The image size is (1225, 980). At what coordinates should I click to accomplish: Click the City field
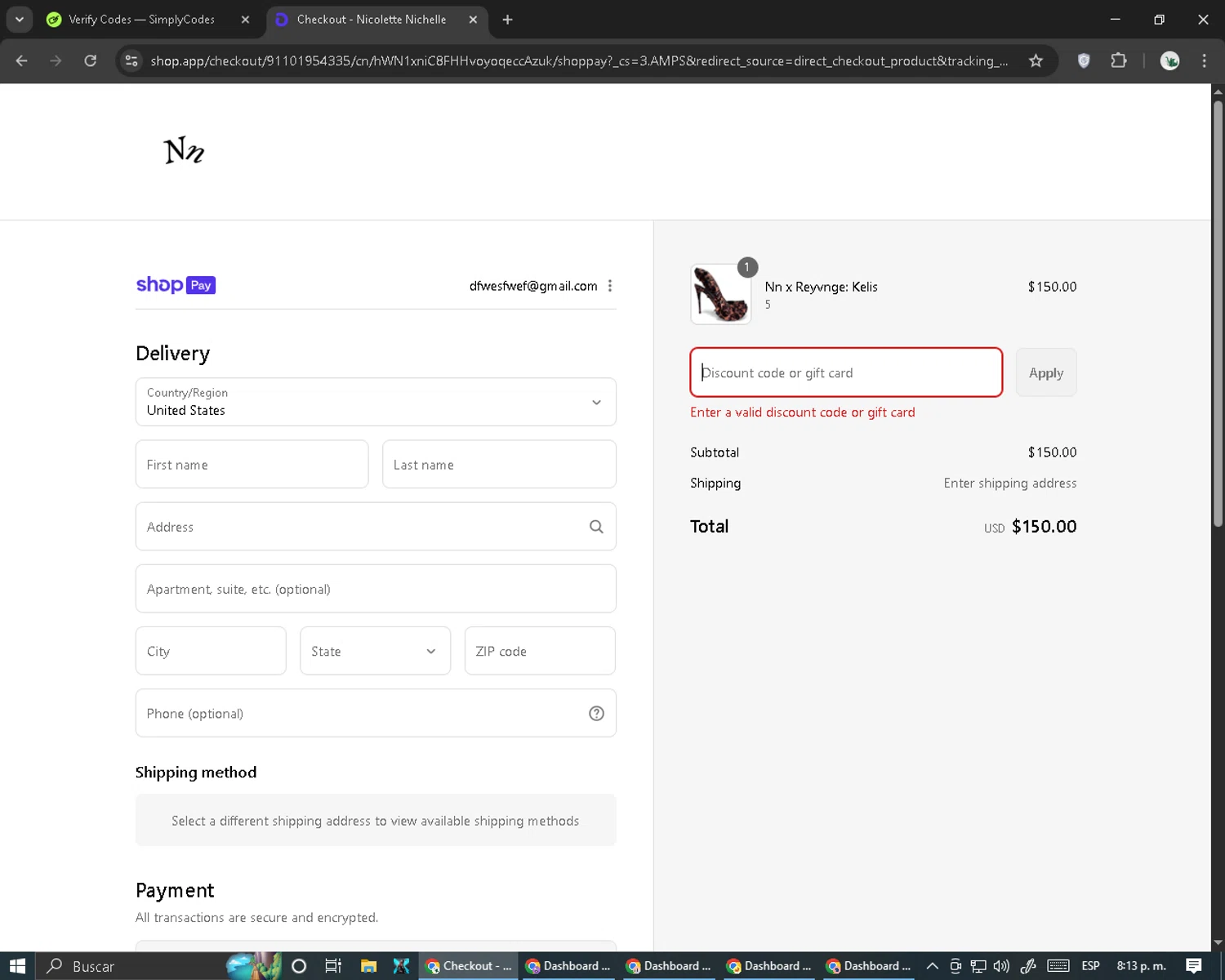click(x=211, y=651)
